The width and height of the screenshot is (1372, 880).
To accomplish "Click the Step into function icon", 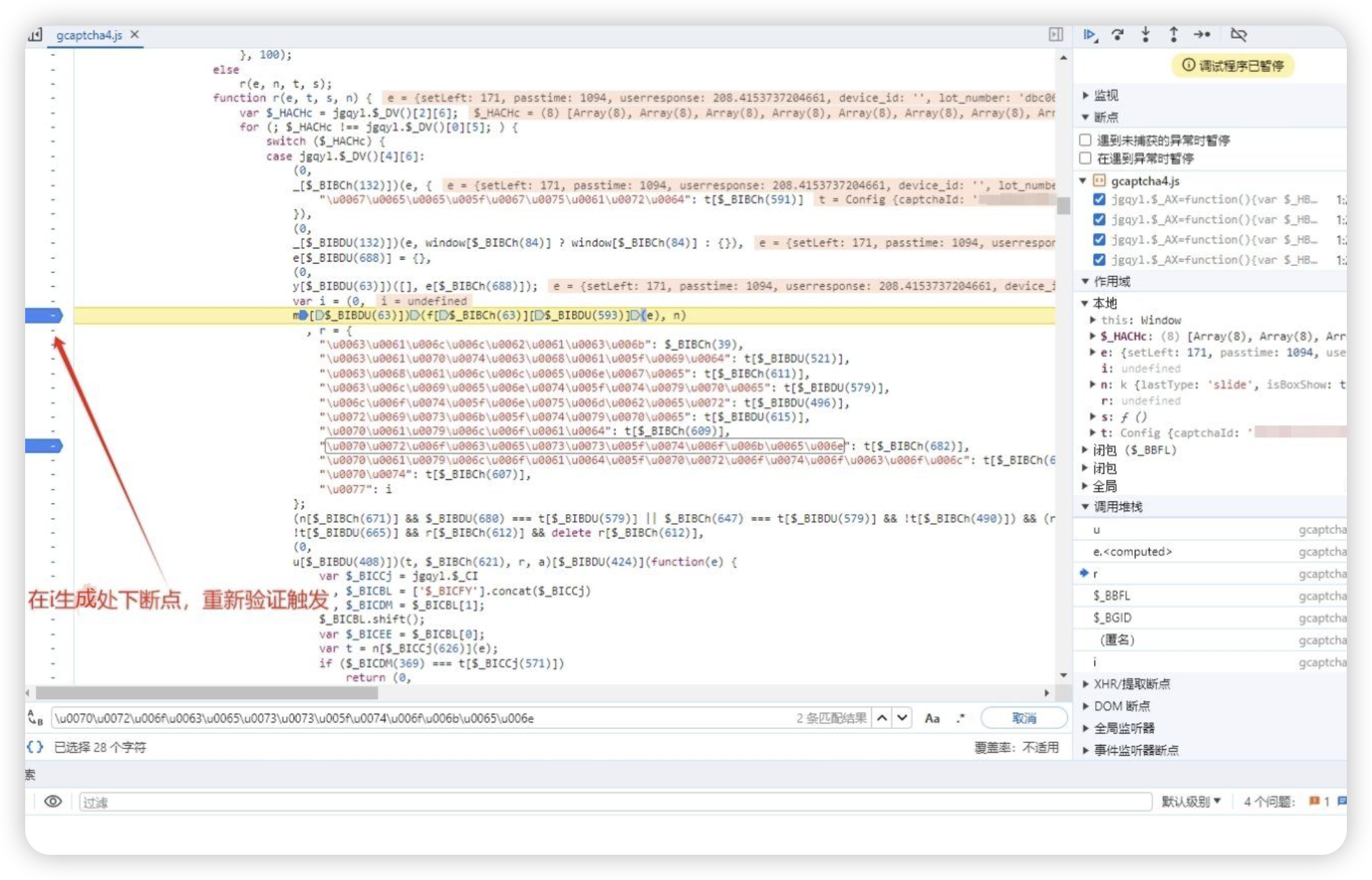I will [x=1145, y=34].
